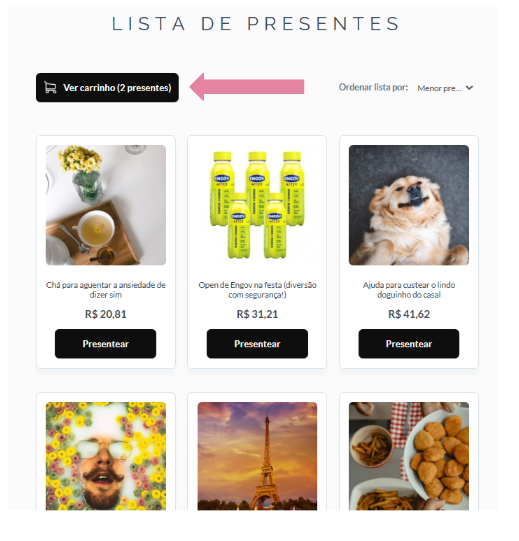
Task: Open Ver carrinho with 2 presentes
Action: pos(107,88)
